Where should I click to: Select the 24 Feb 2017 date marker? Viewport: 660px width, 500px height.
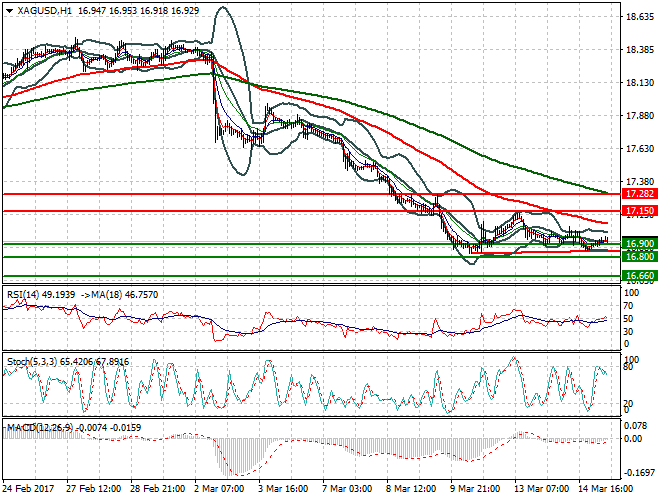point(27,489)
